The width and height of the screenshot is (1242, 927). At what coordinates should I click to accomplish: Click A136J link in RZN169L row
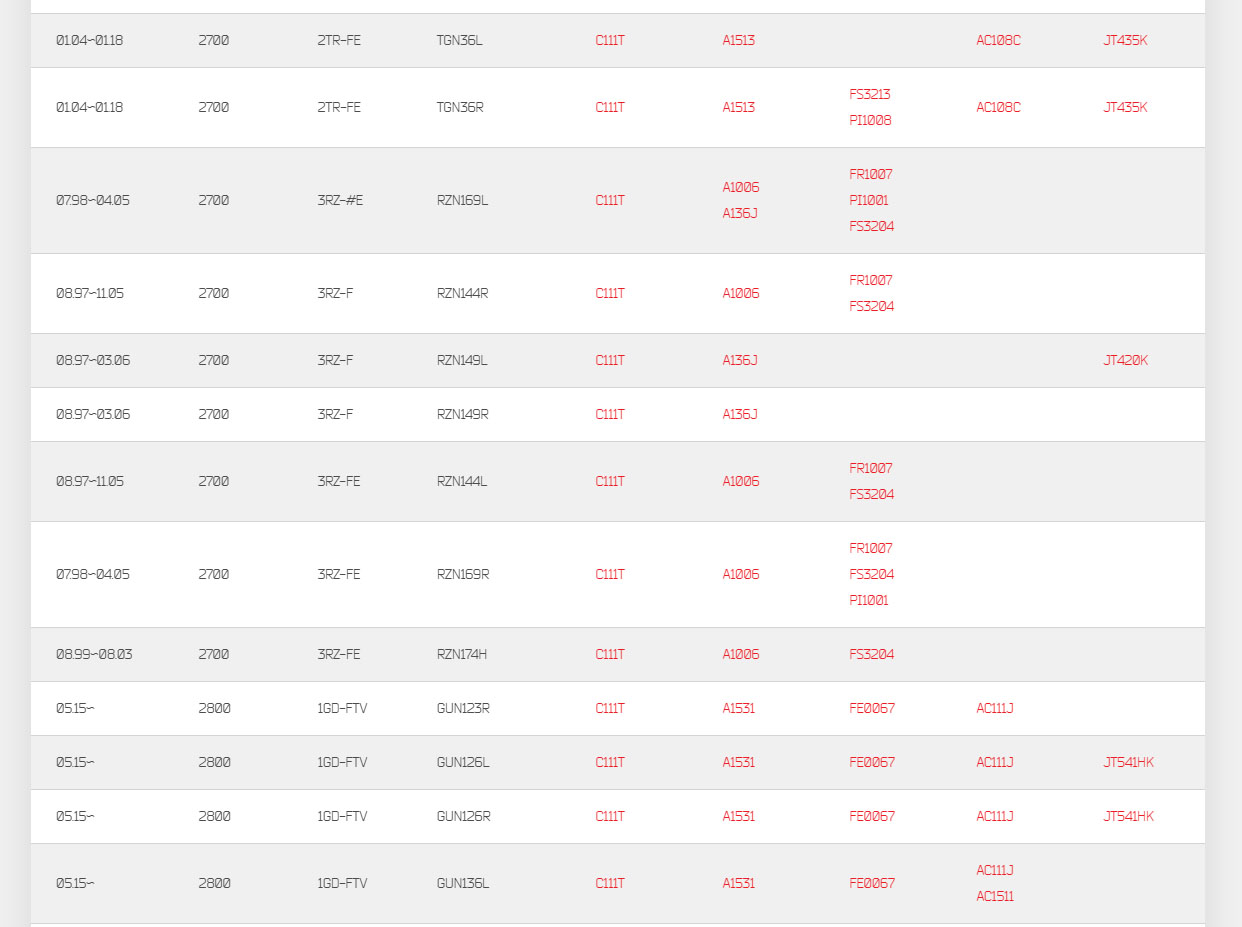click(x=740, y=213)
